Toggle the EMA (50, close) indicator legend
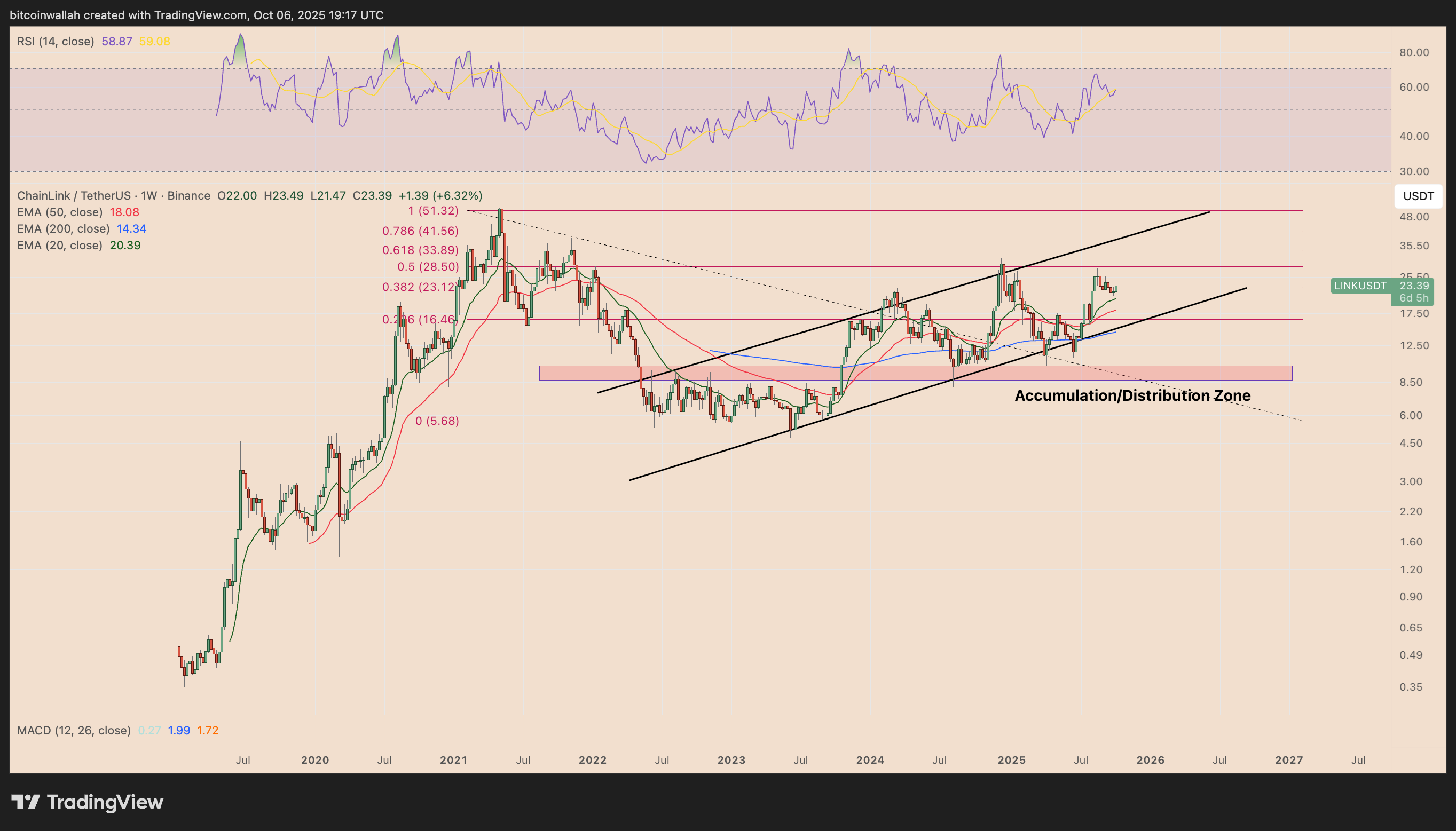1456x831 pixels. pos(59,212)
